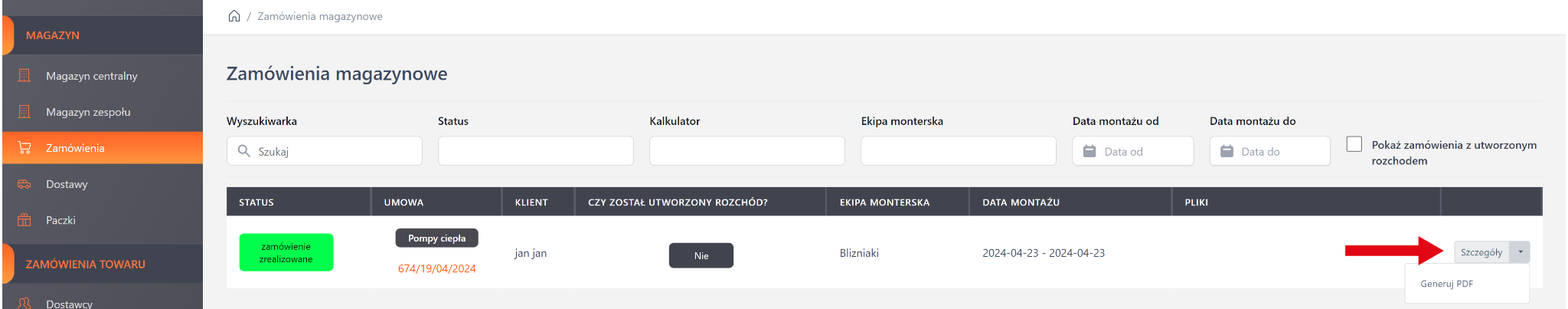The height and width of the screenshot is (309, 1568).
Task: Select Generuj PDF from the dropdown menu
Action: 1446,284
